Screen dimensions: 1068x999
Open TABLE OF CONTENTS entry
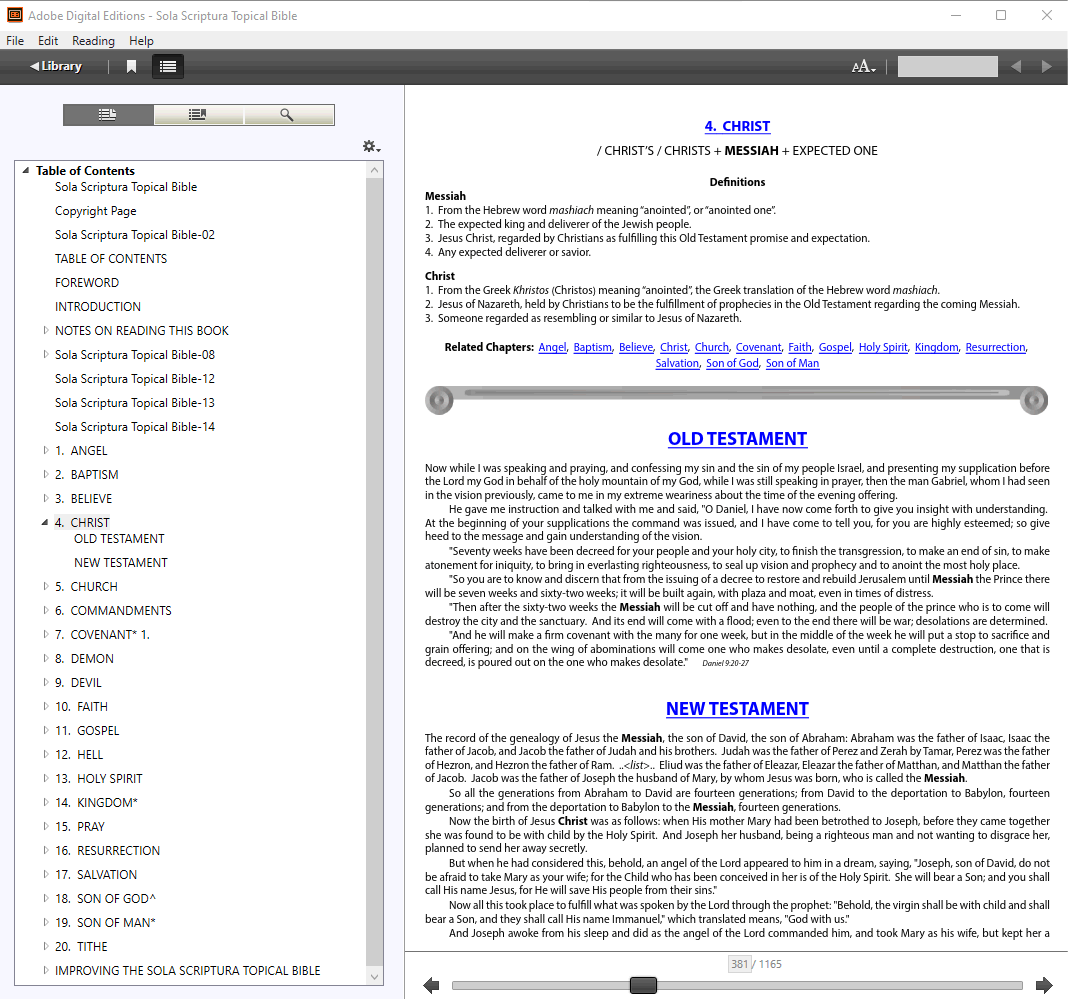click(110, 259)
